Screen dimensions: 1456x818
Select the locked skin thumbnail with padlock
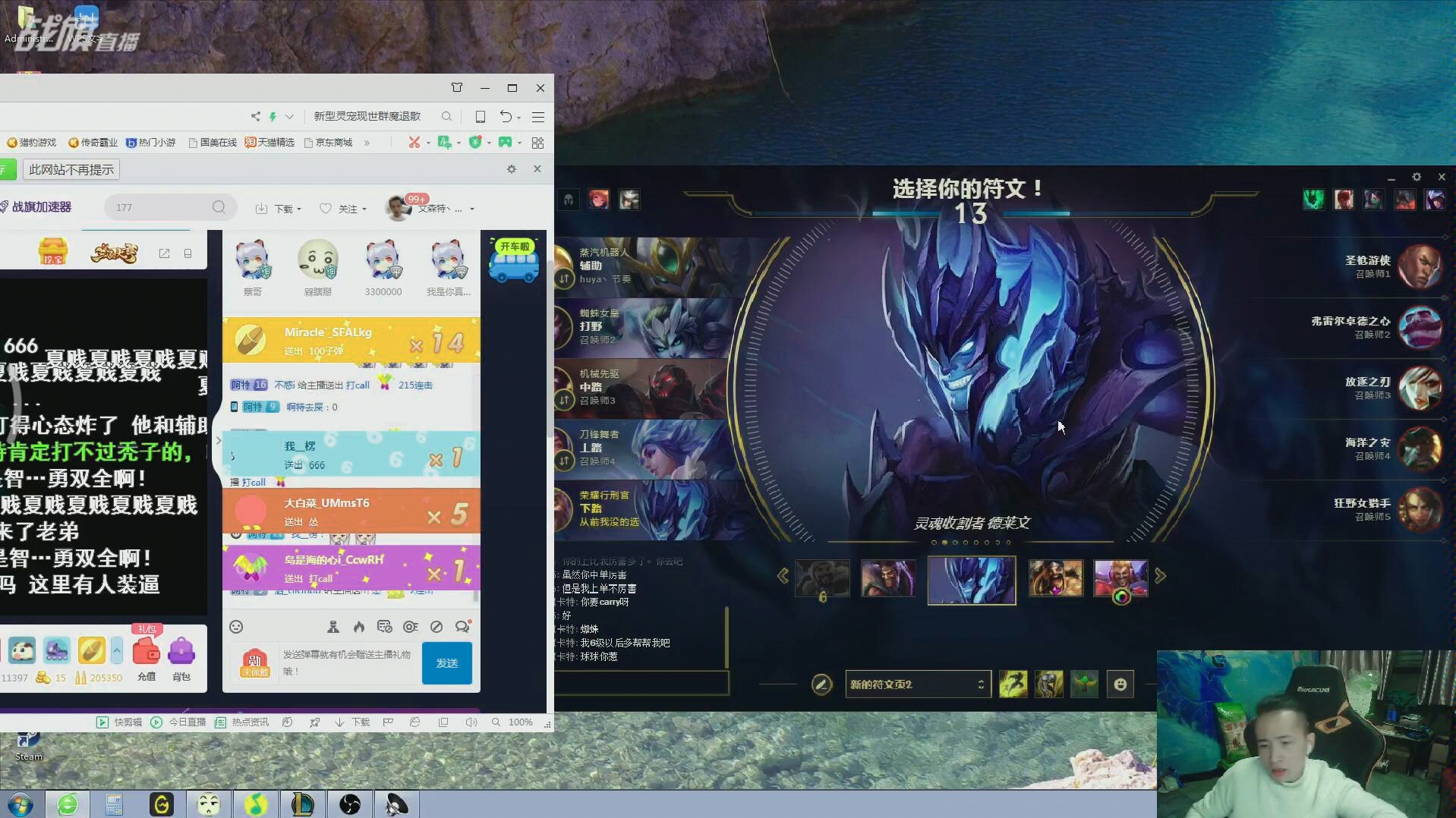(x=822, y=579)
